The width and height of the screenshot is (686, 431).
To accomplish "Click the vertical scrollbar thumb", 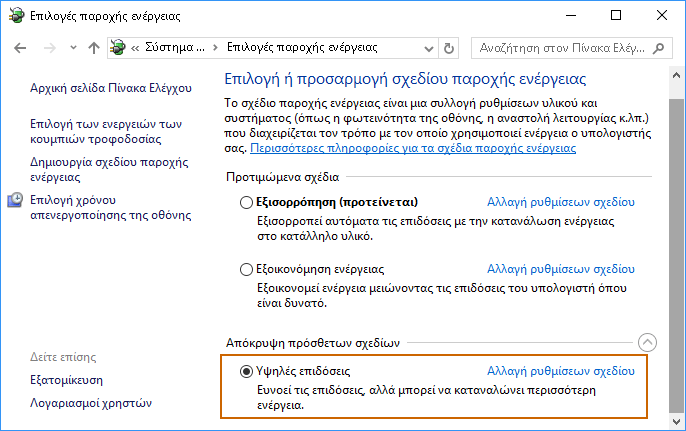I will coord(676,256).
